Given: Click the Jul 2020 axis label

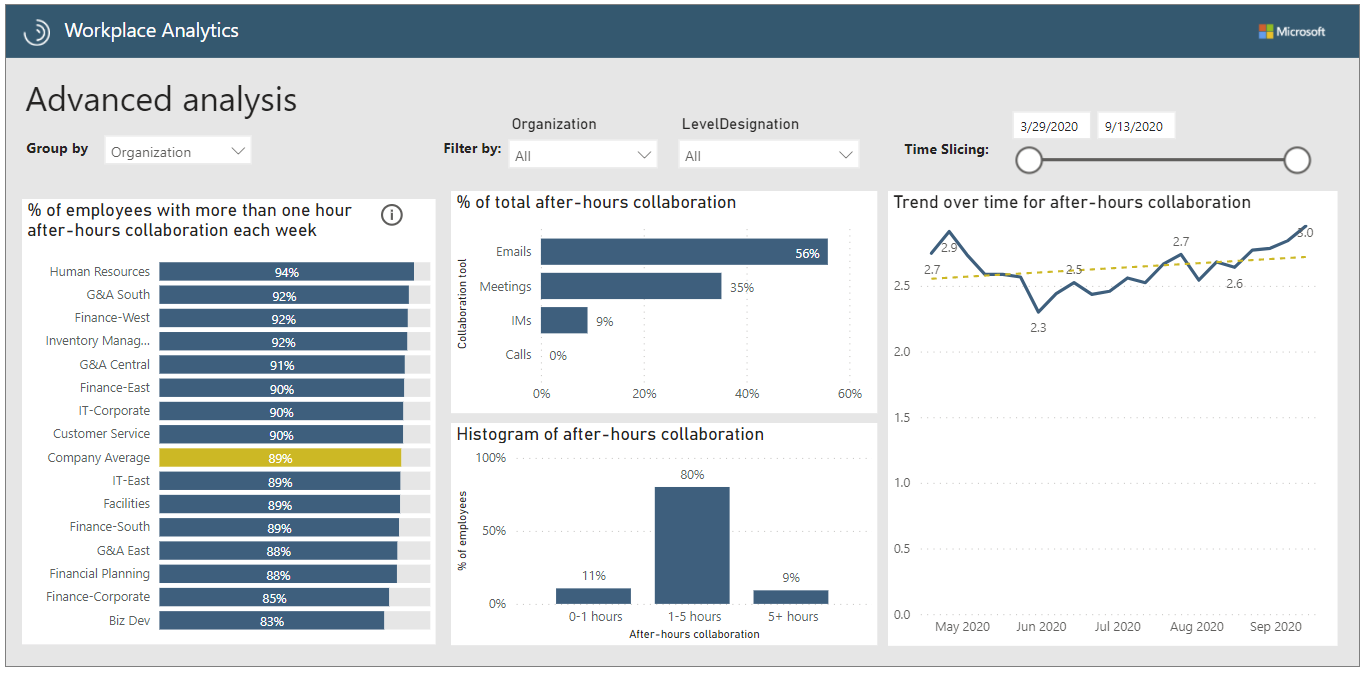Looking at the screenshot, I should pyautogui.click(x=1117, y=627).
